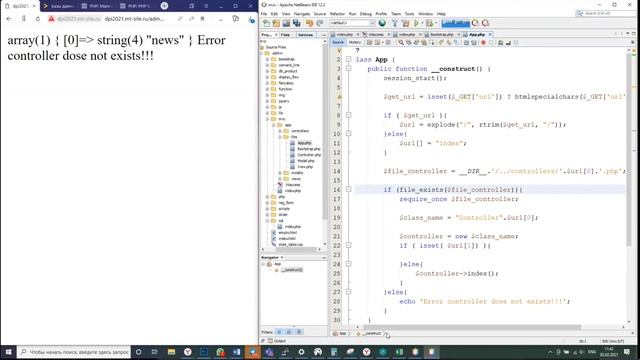Click the green Run Project arrow
This screenshot has height=360, width=640.
tap(416, 23)
